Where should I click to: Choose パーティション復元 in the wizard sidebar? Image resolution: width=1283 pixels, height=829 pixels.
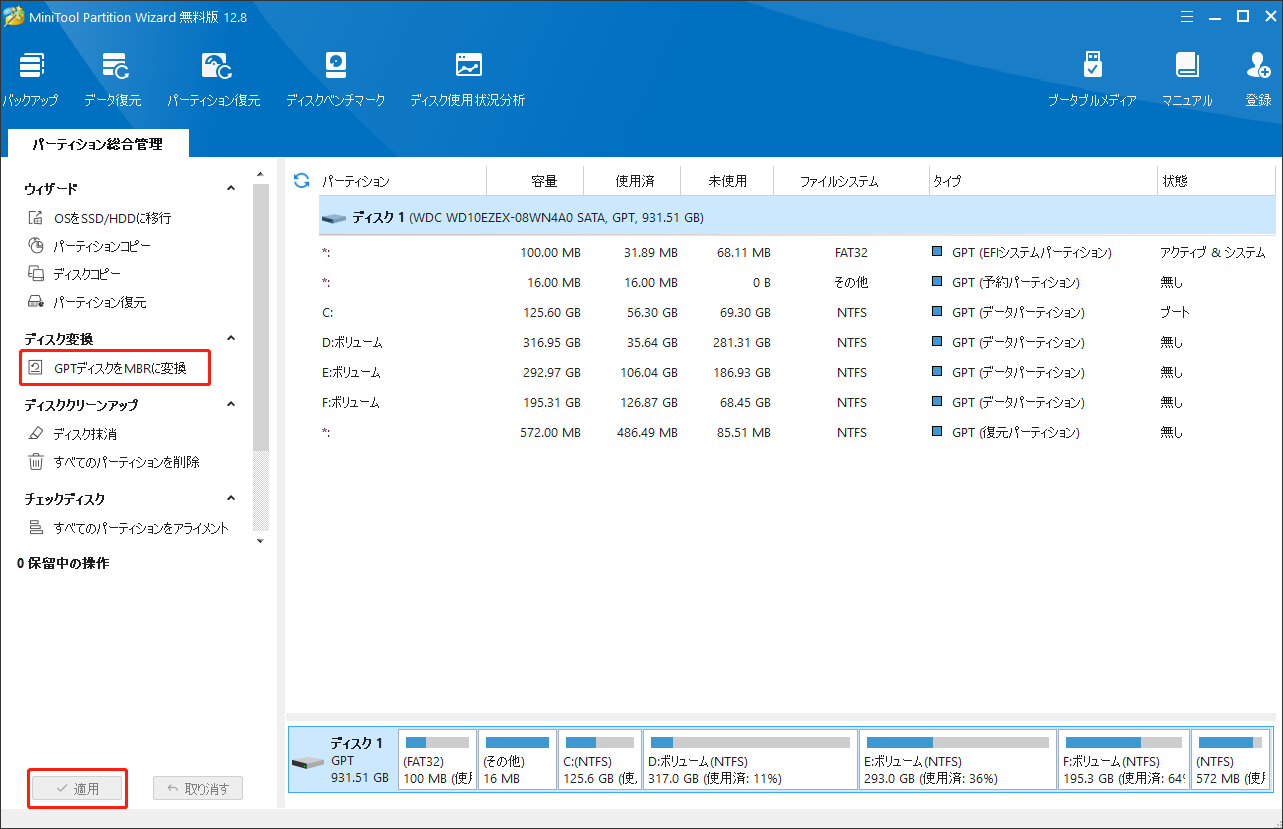[x=87, y=302]
